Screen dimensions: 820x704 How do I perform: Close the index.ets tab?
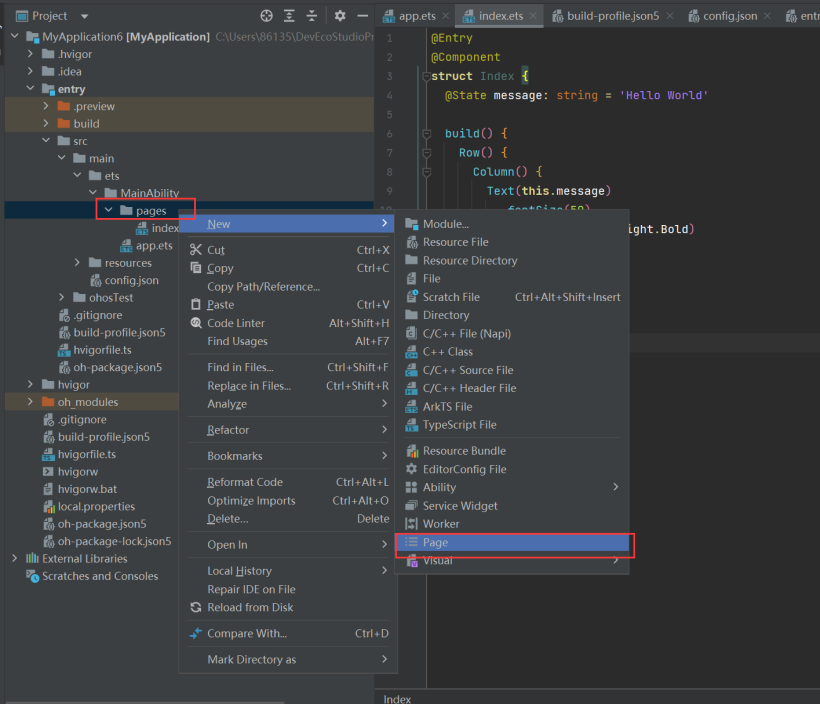[x=533, y=16]
